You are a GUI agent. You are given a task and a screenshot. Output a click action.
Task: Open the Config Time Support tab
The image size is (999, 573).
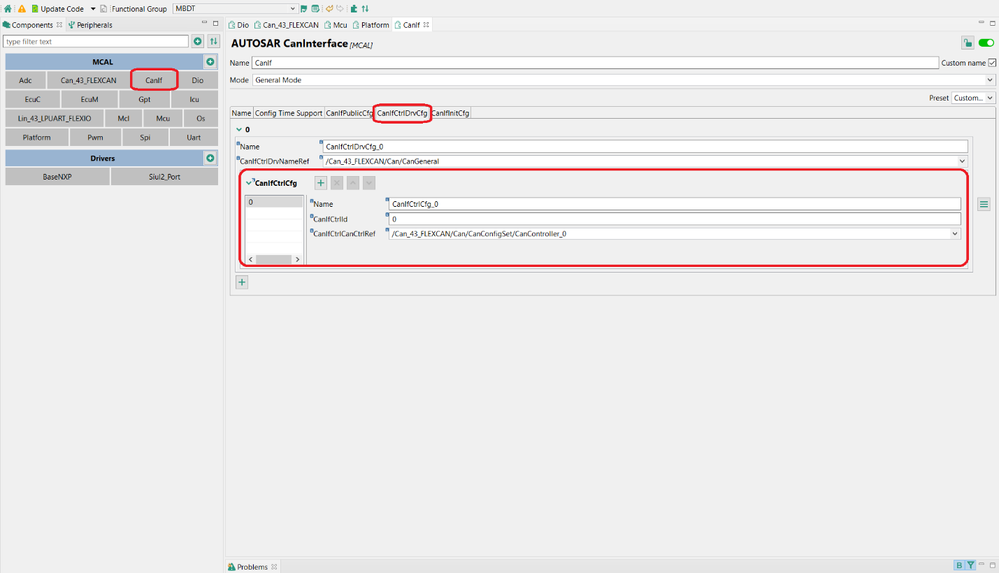tap(289, 113)
